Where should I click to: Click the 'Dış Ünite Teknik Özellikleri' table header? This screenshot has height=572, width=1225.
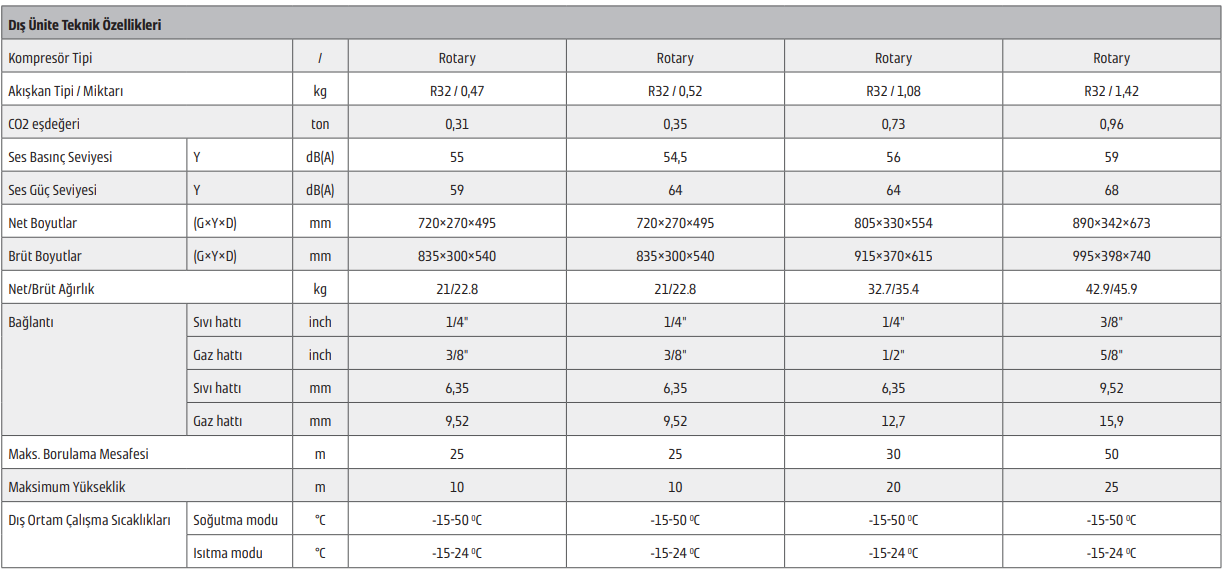click(x=85, y=25)
